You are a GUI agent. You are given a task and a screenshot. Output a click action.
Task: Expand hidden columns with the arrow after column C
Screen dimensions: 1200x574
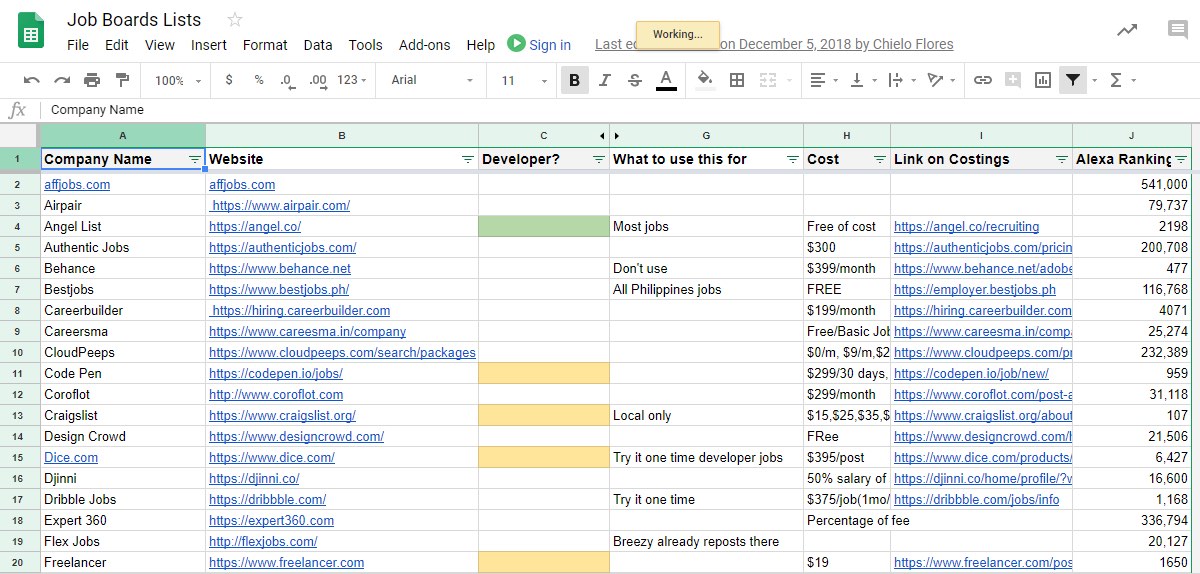tap(602, 135)
